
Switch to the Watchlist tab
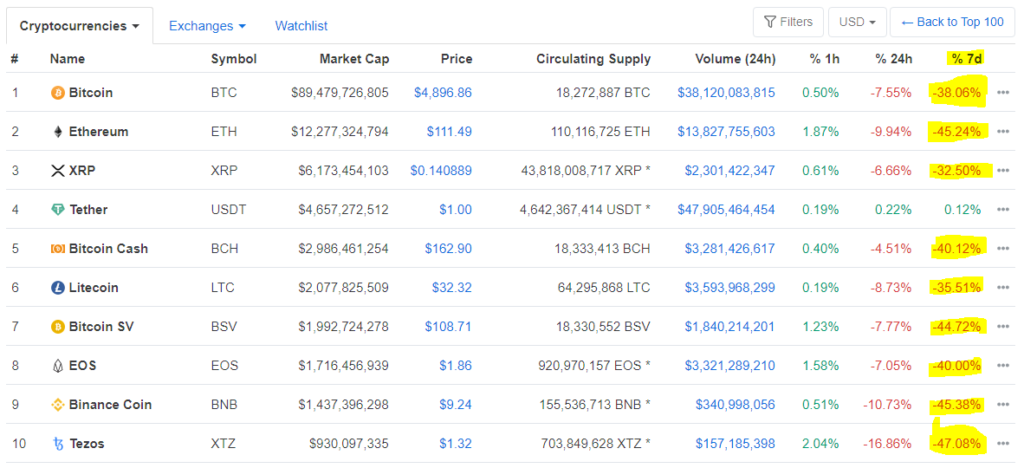301,26
